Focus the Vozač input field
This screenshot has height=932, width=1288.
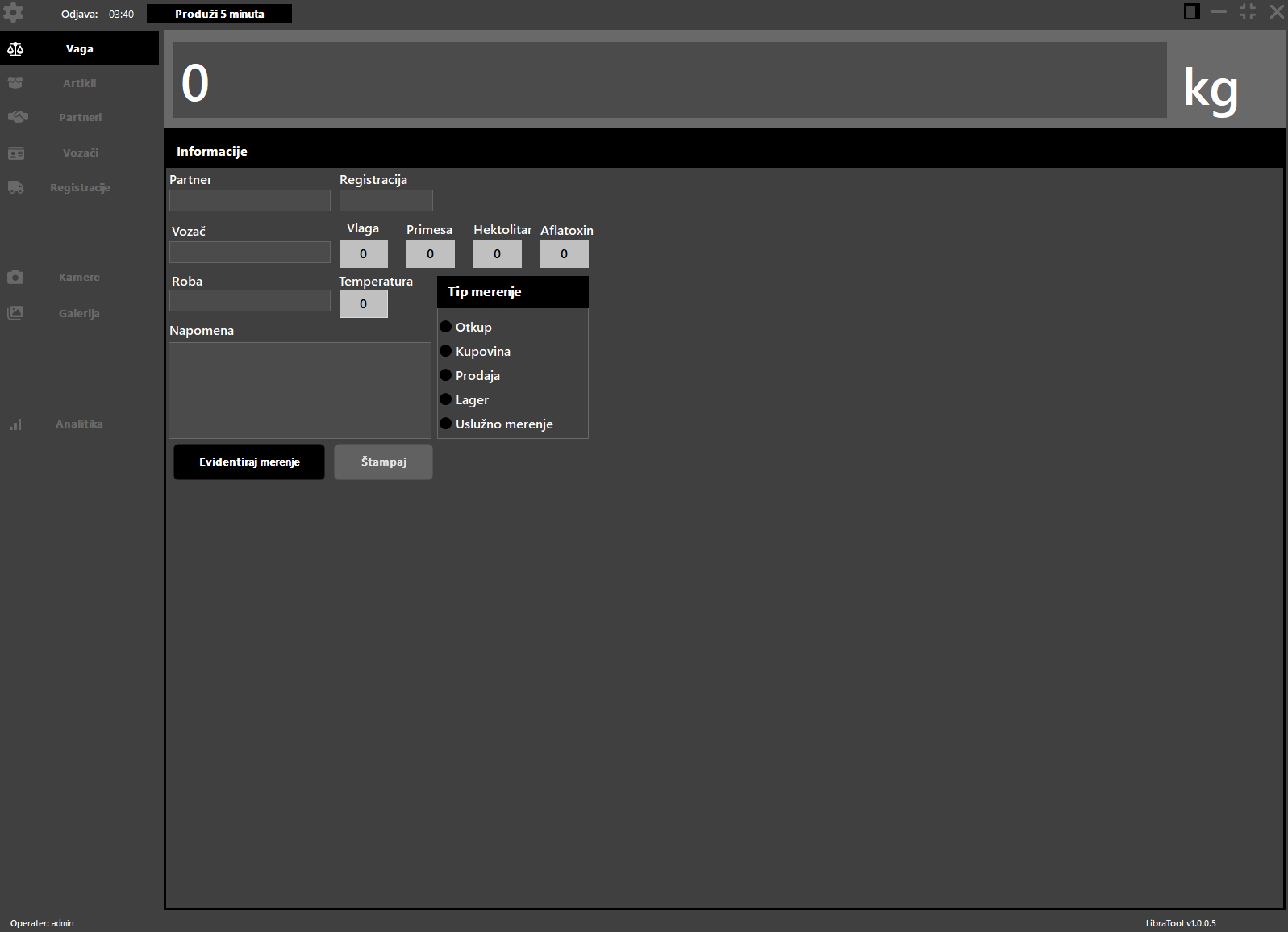click(250, 252)
